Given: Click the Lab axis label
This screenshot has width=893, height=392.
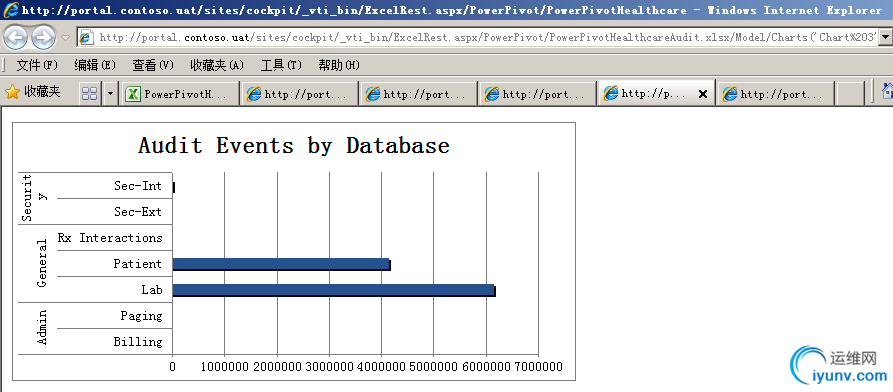Looking at the screenshot, I should point(152,290).
